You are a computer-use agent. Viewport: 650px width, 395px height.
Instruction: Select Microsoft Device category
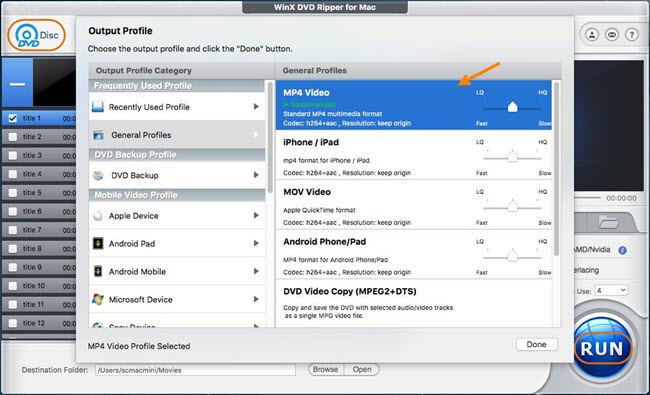pos(177,299)
